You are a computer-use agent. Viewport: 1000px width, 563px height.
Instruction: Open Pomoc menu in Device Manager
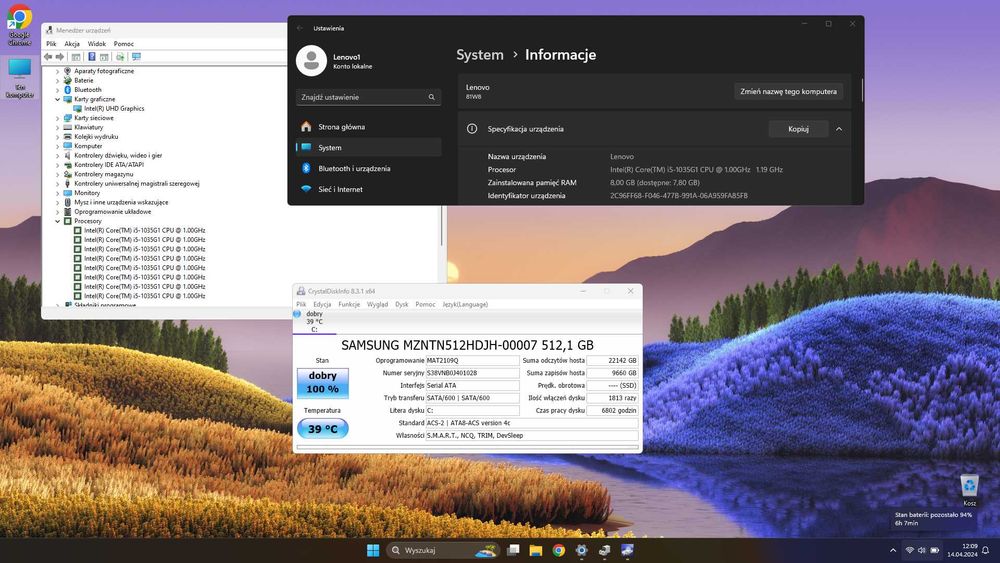click(124, 44)
